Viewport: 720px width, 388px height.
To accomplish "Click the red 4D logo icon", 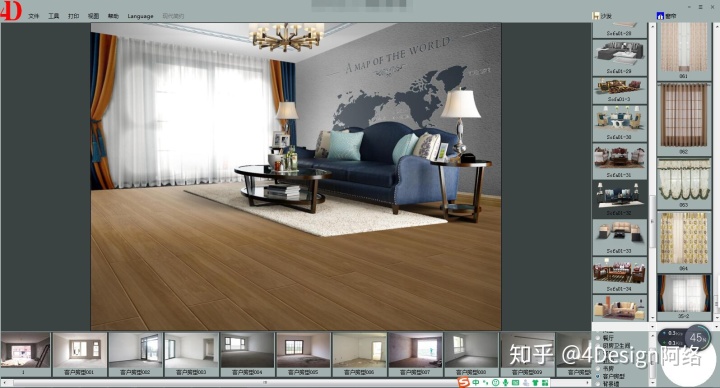I will point(11,11).
